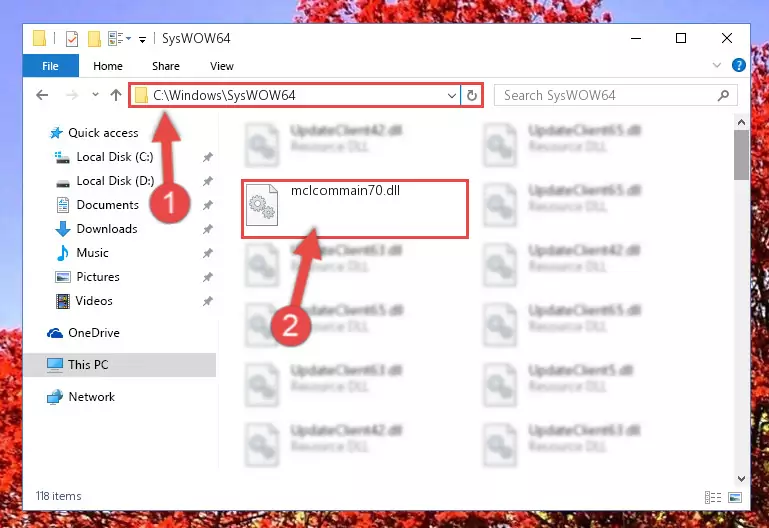
Task: Open the File ribbon tab
Action: coord(51,66)
